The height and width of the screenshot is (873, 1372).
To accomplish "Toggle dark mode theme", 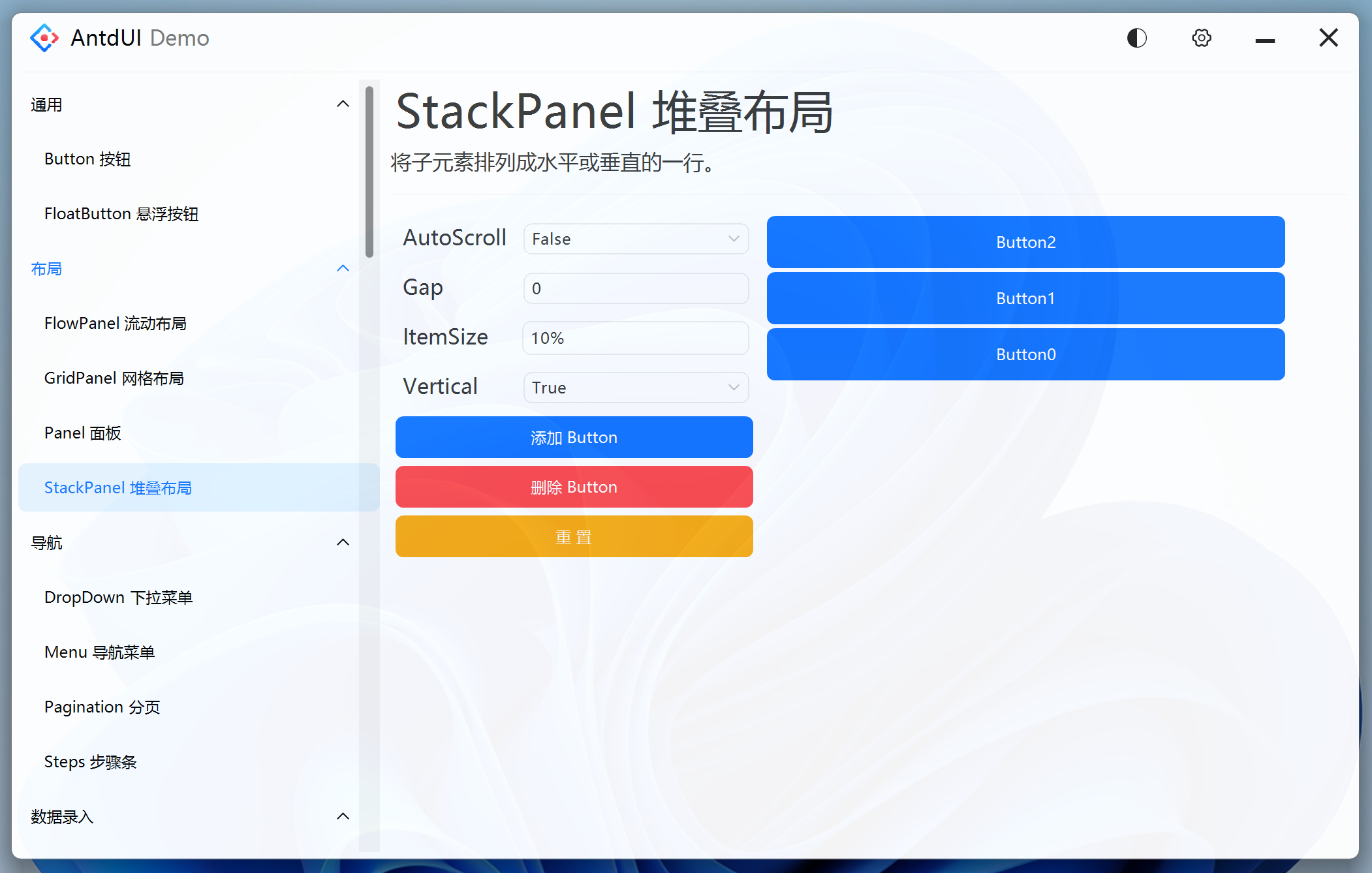I will pyautogui.click(x=1136, y=38).
